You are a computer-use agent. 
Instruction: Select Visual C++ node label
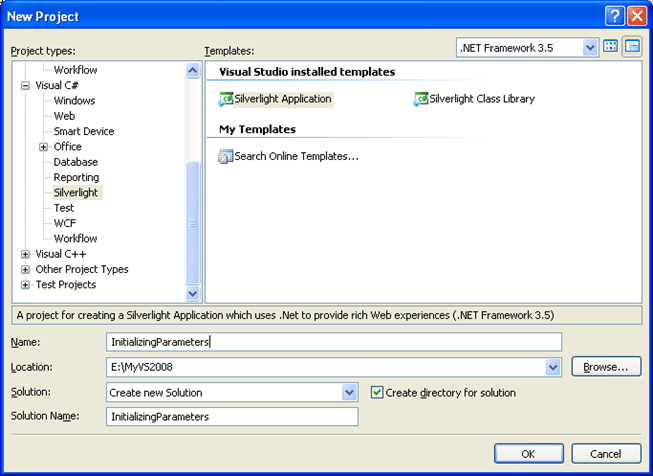[x=61, y=254]
